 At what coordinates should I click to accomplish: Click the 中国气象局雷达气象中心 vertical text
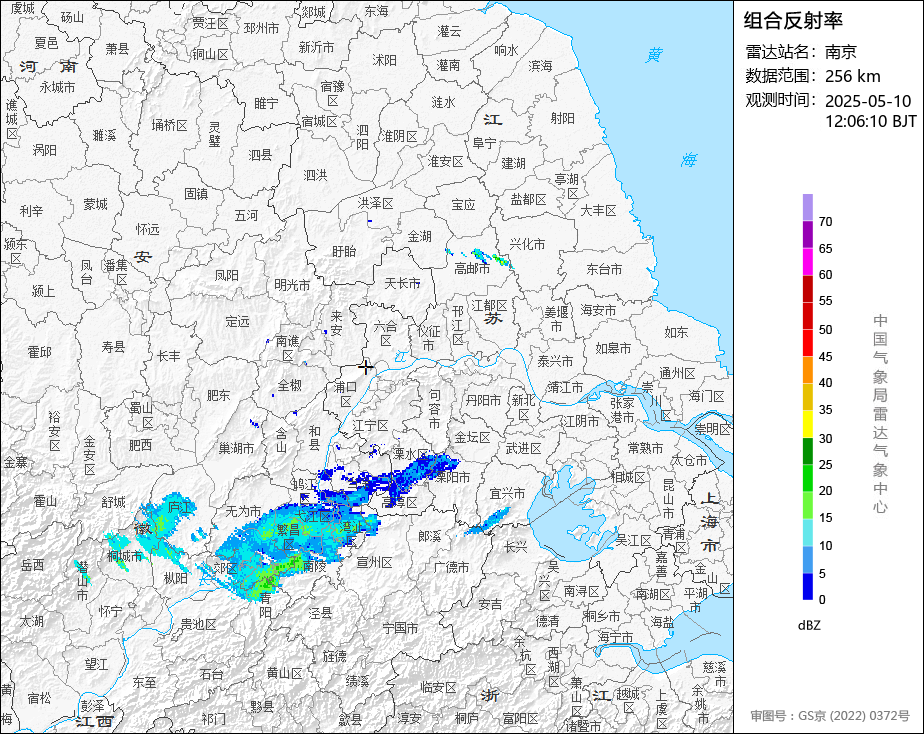(880, 414)
